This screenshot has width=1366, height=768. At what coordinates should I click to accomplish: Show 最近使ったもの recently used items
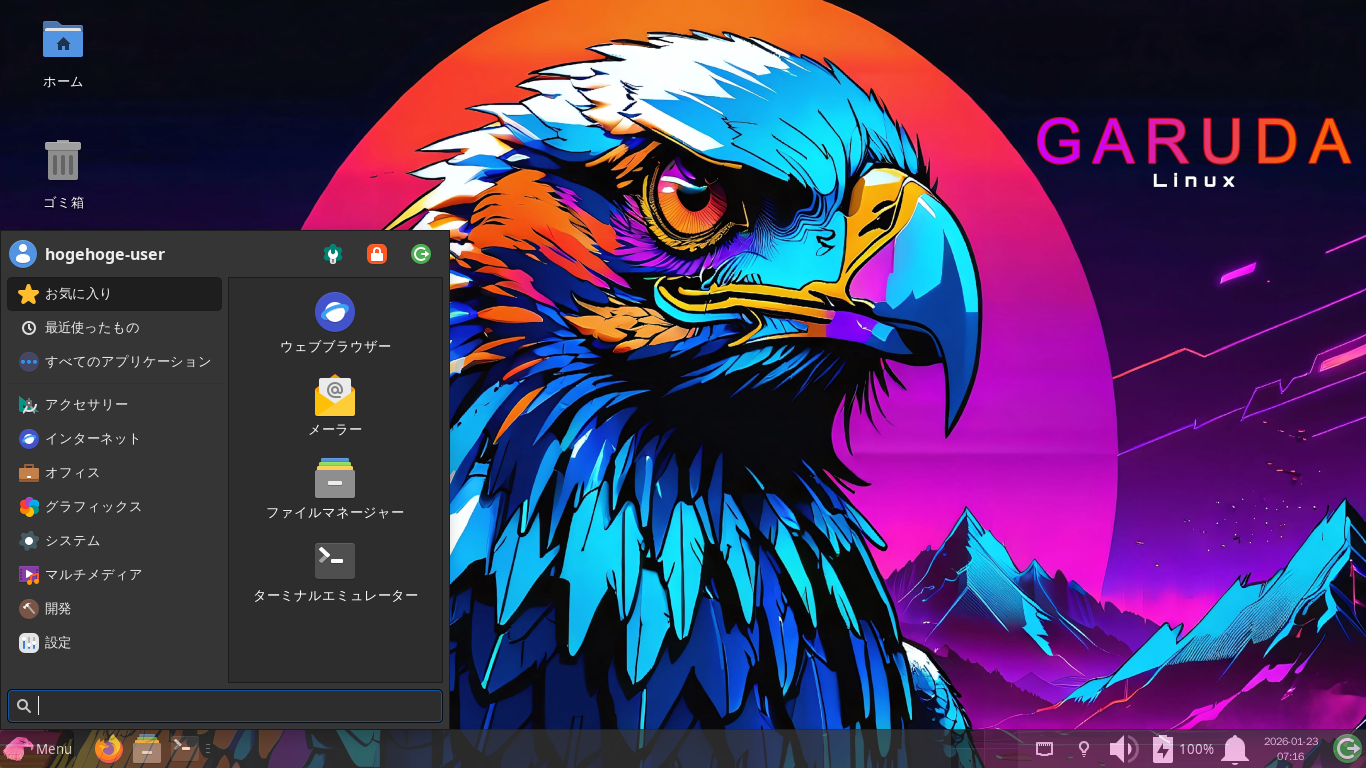(114, 328)
